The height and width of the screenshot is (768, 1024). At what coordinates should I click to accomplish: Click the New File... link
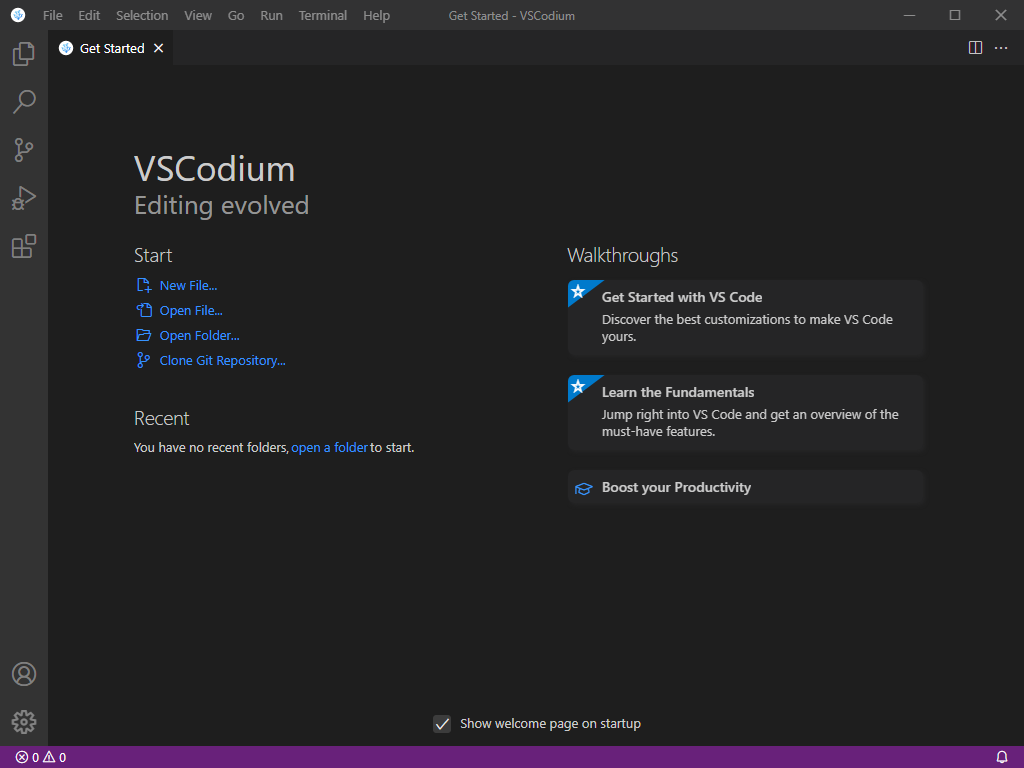189,285
